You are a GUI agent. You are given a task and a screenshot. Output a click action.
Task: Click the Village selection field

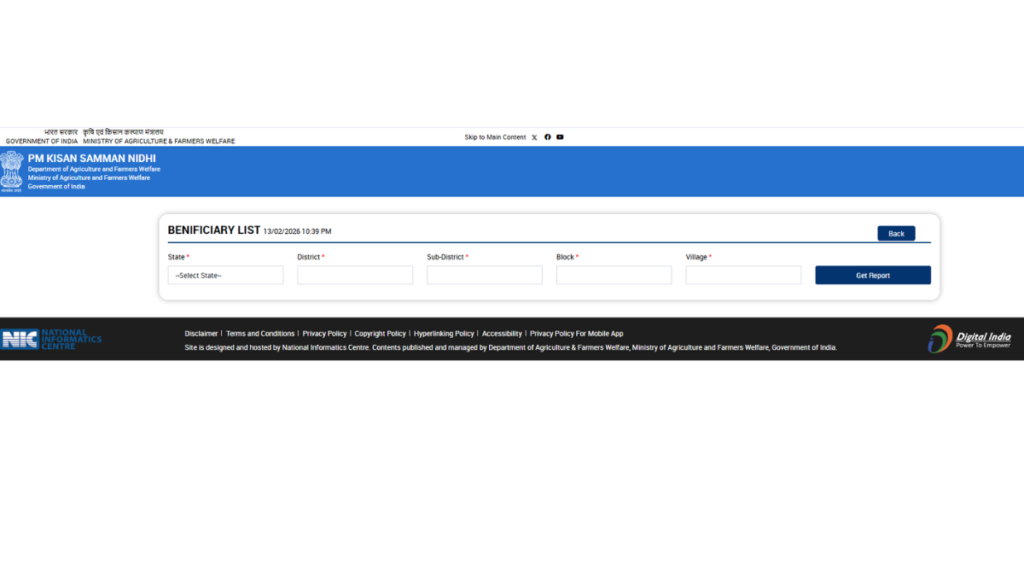tap(743, 275)
